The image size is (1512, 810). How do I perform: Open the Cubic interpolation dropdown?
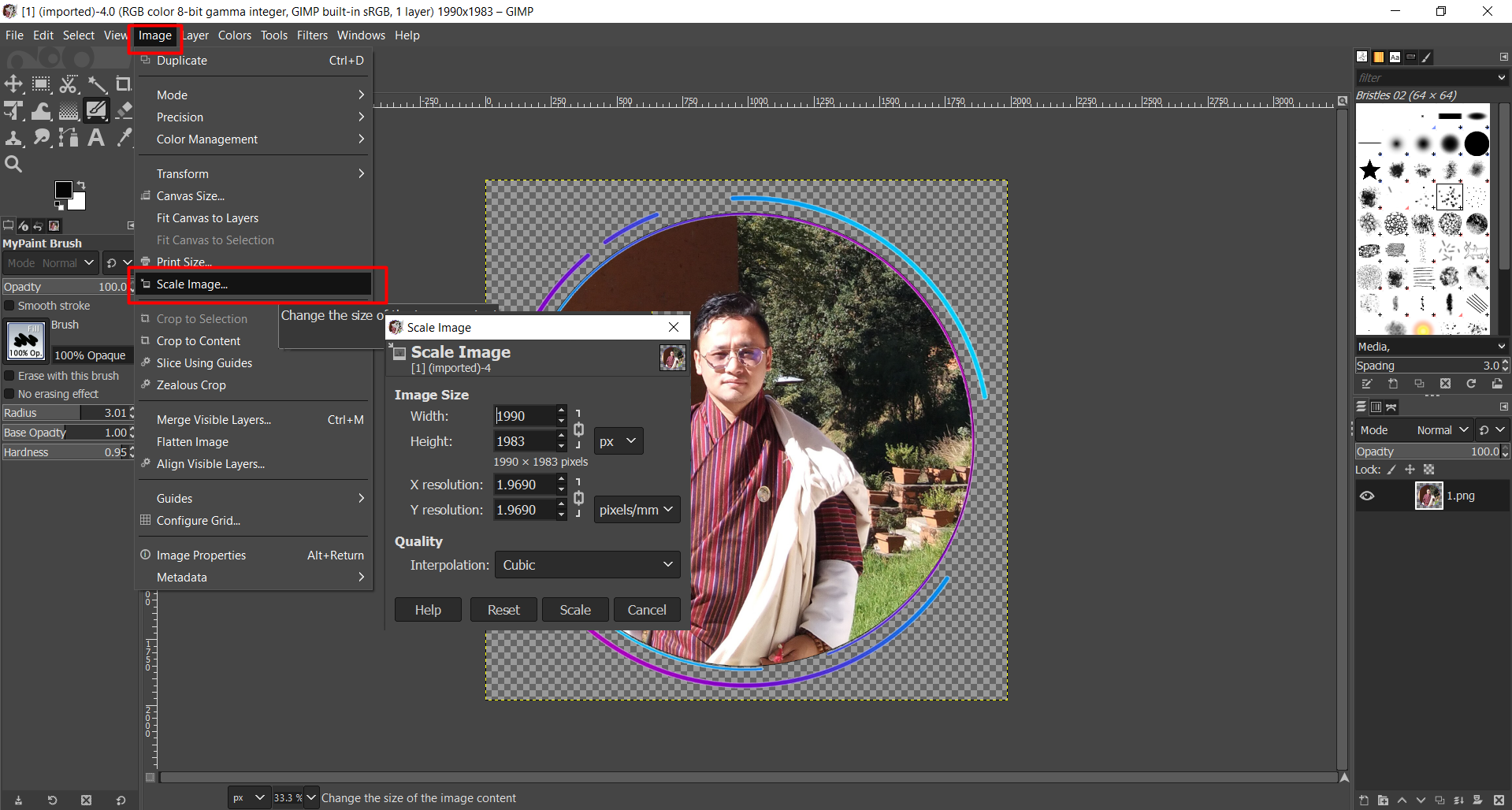[587, 565]
